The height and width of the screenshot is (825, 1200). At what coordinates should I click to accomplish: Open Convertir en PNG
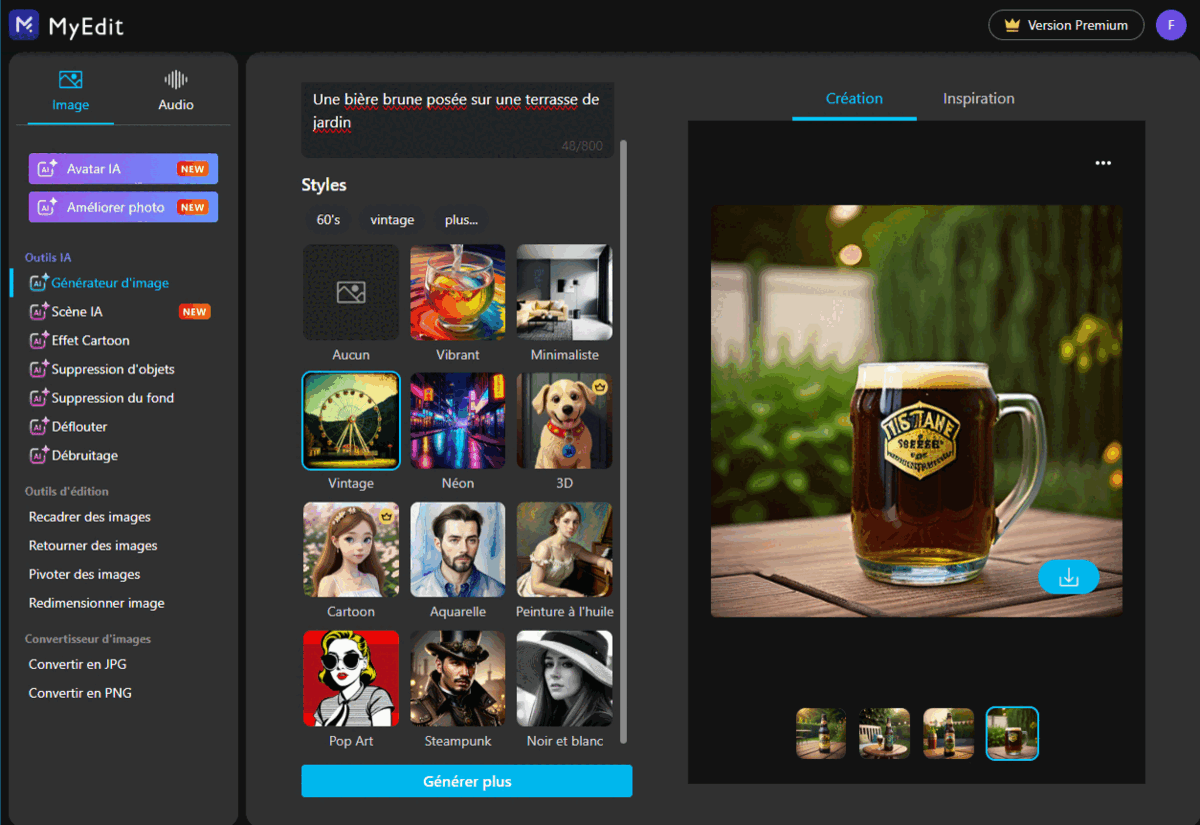coord(80,693)
